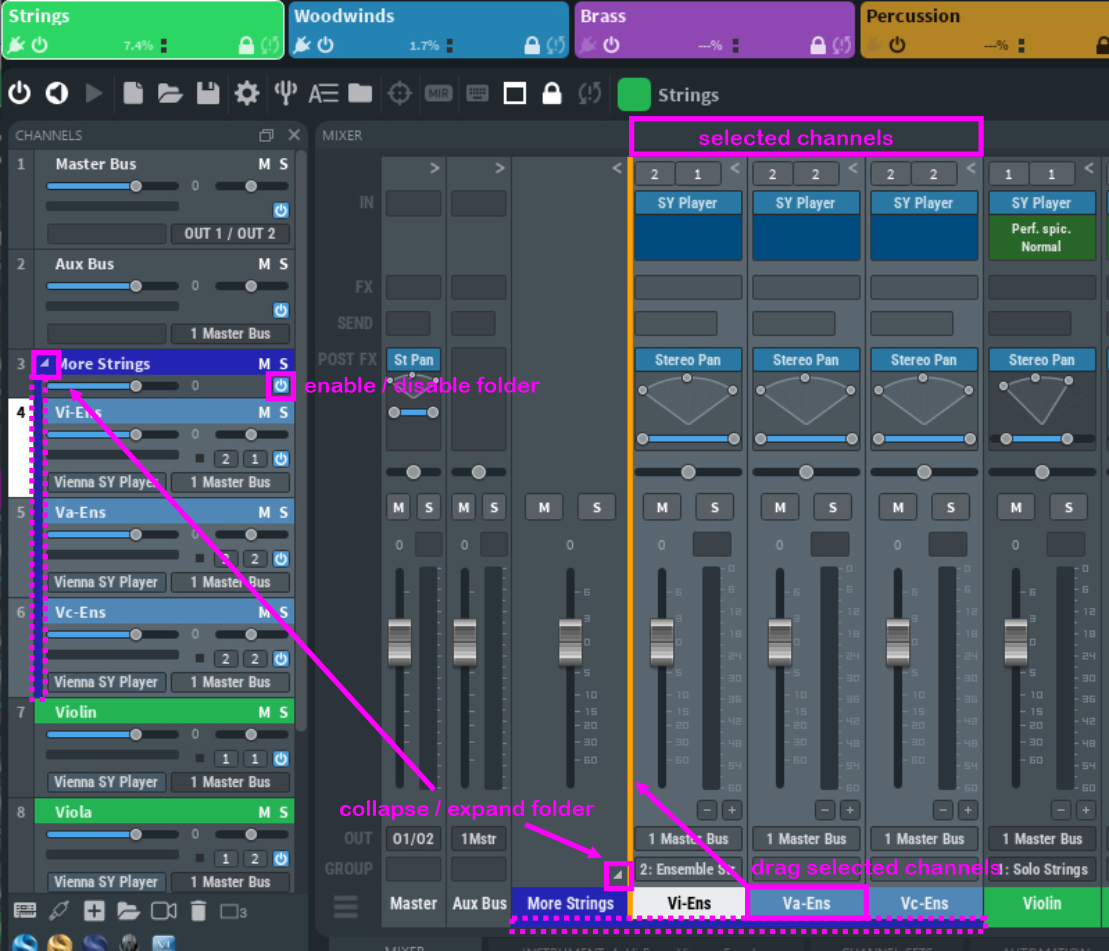
Task: Click the plus icon below channel list
Action: [94, 910]
